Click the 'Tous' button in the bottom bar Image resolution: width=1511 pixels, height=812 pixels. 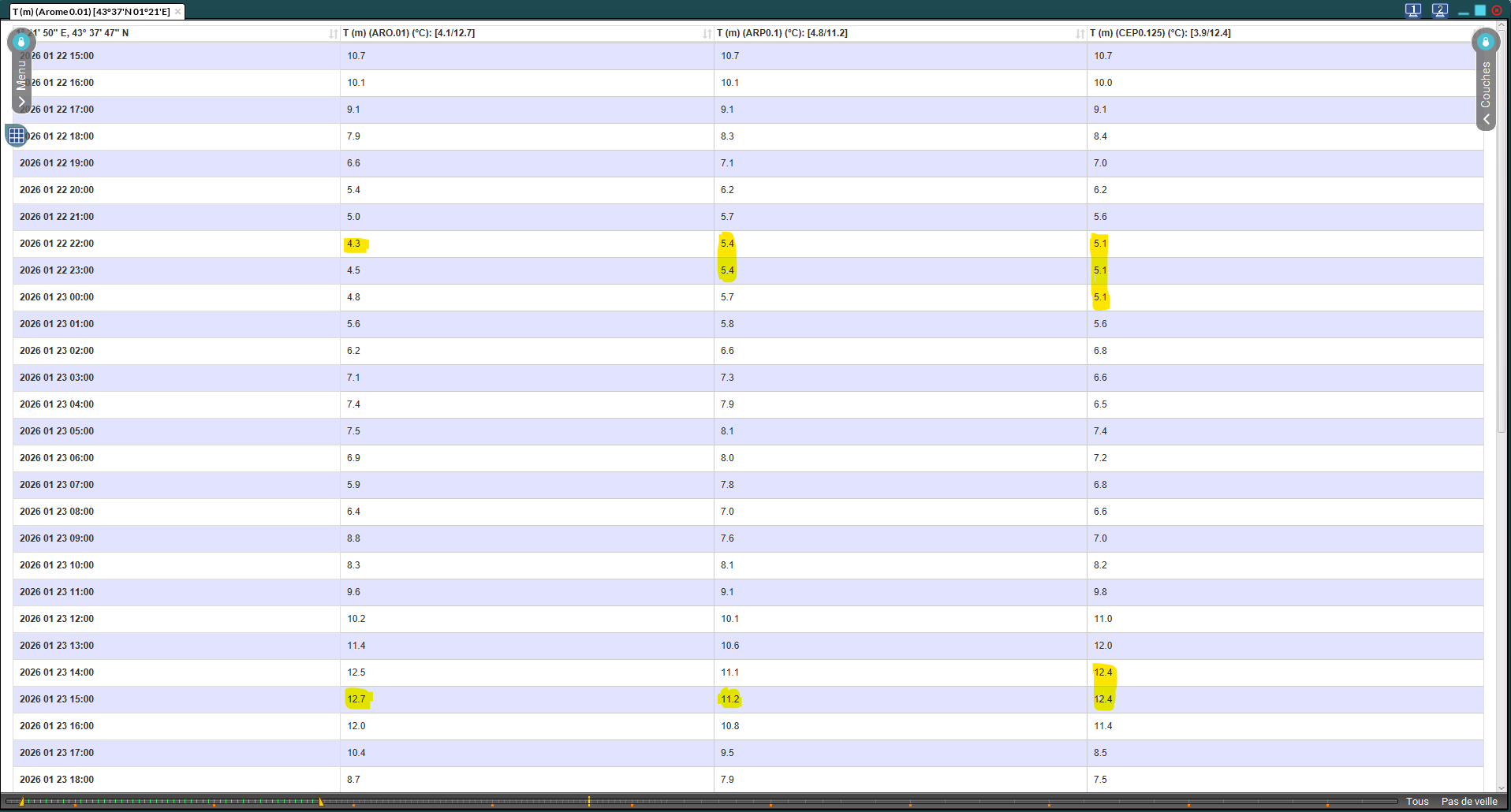click(1416, 801)
